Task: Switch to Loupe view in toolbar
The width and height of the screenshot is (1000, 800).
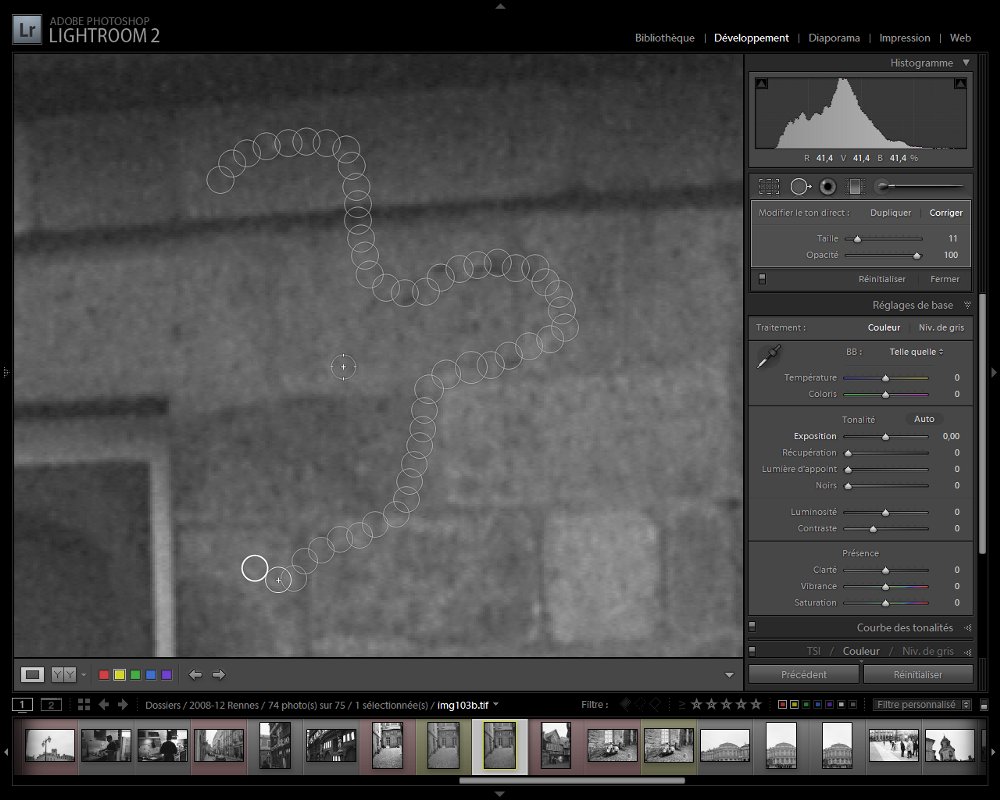Action: pyautogui.click(x=32, y=674)
